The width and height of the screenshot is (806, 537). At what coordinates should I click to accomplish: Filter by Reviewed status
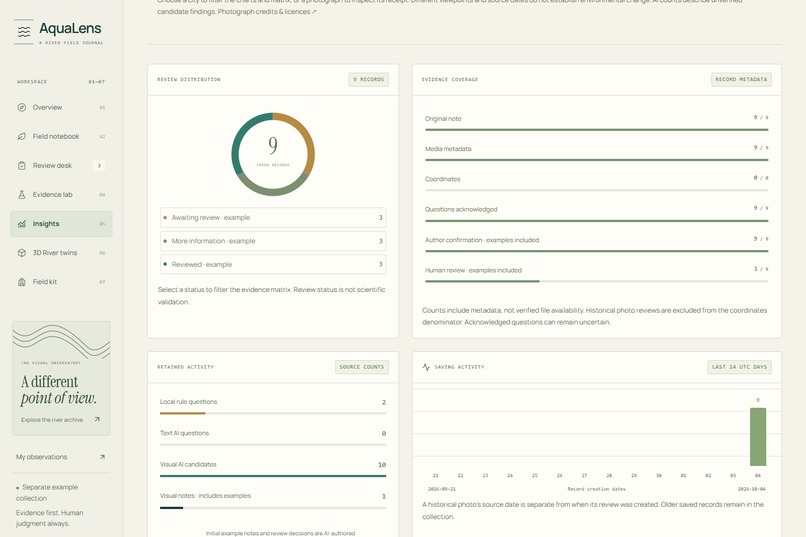tap(273, 264)
